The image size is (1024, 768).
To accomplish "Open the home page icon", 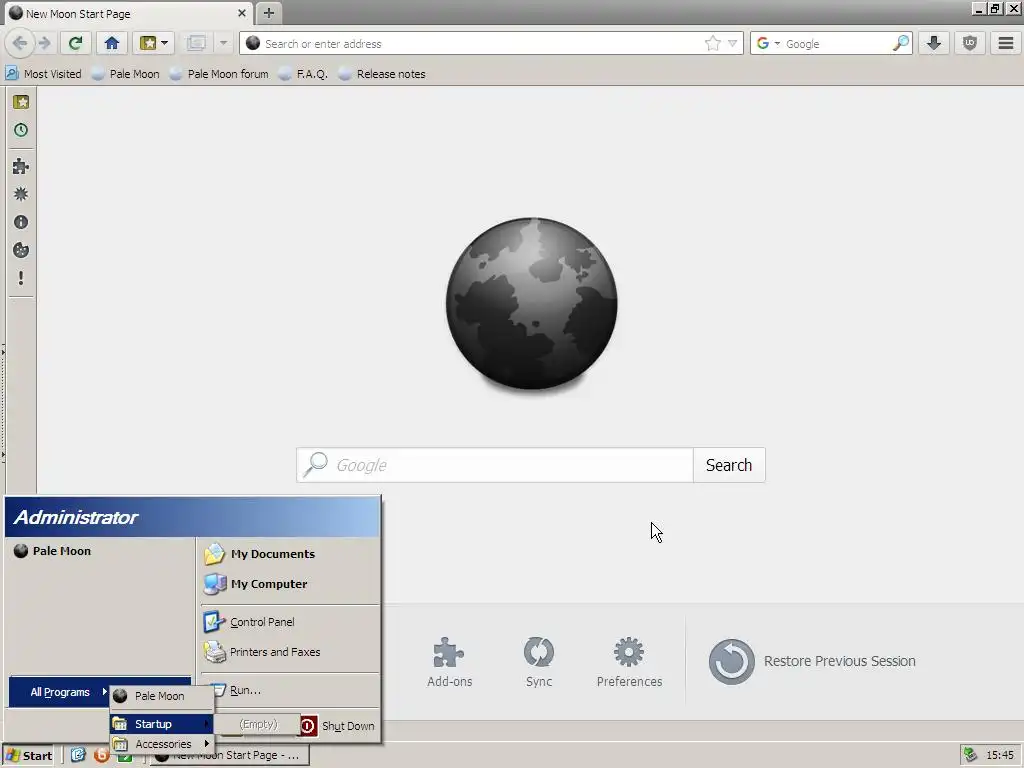I will point(112,44).
